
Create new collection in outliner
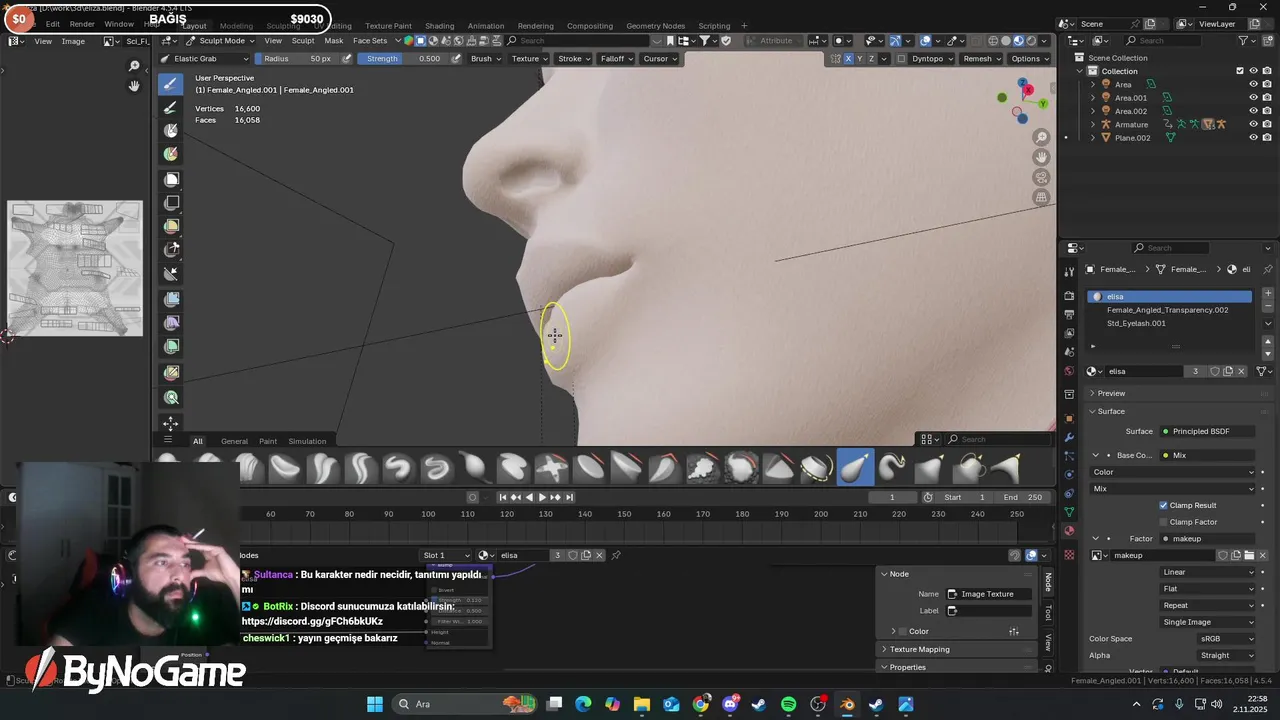[x=1268, y=40]
